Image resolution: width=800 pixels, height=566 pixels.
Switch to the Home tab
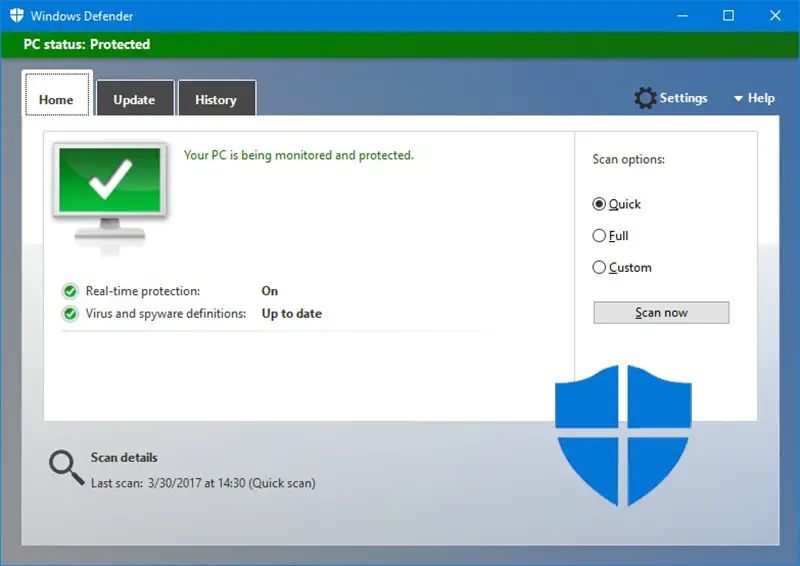point(57,95)
